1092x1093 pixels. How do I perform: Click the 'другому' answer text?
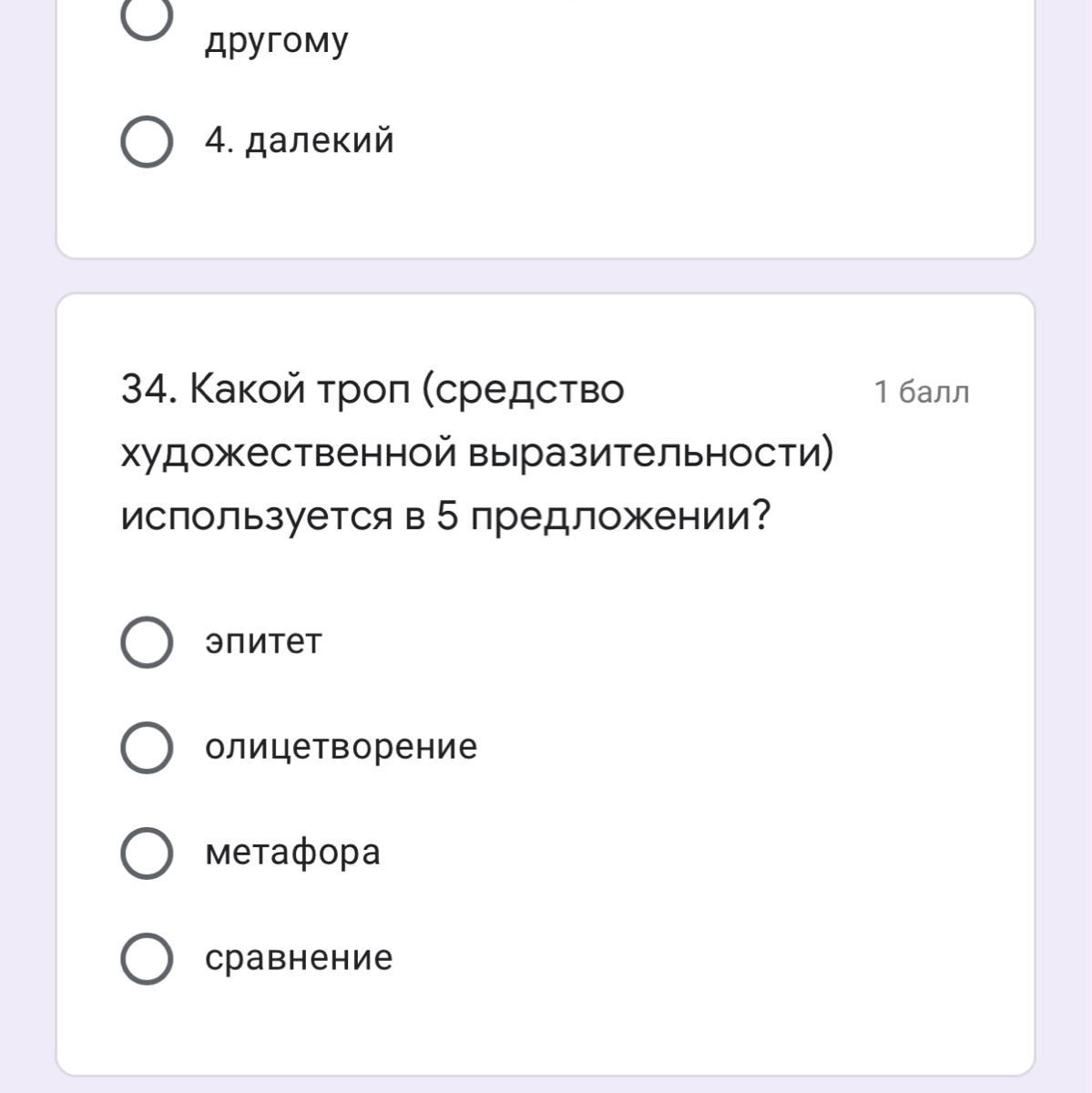point(276,41)
